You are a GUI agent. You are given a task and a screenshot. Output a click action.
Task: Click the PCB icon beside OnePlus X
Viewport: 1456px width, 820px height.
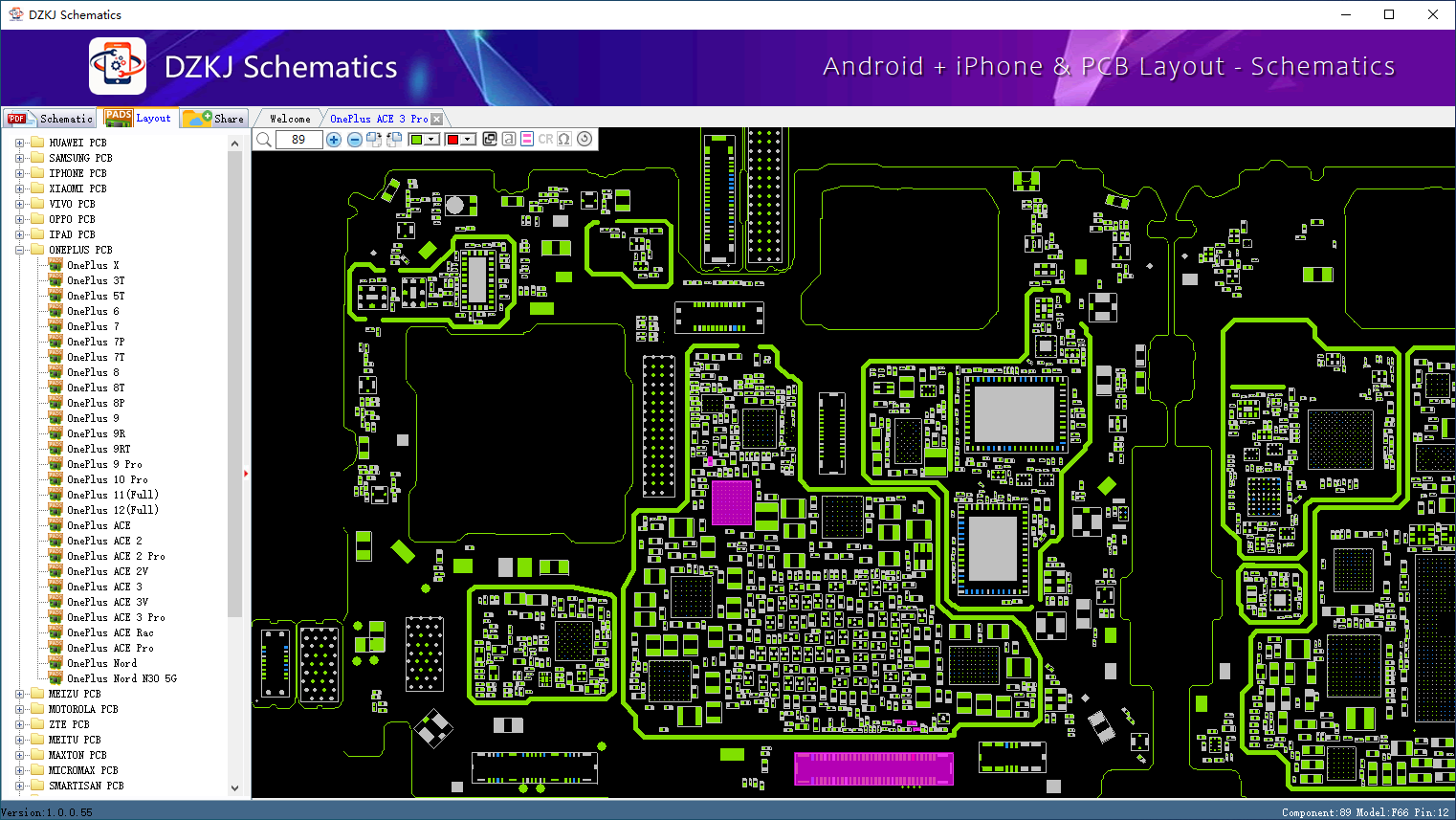[x=55, y=265]
